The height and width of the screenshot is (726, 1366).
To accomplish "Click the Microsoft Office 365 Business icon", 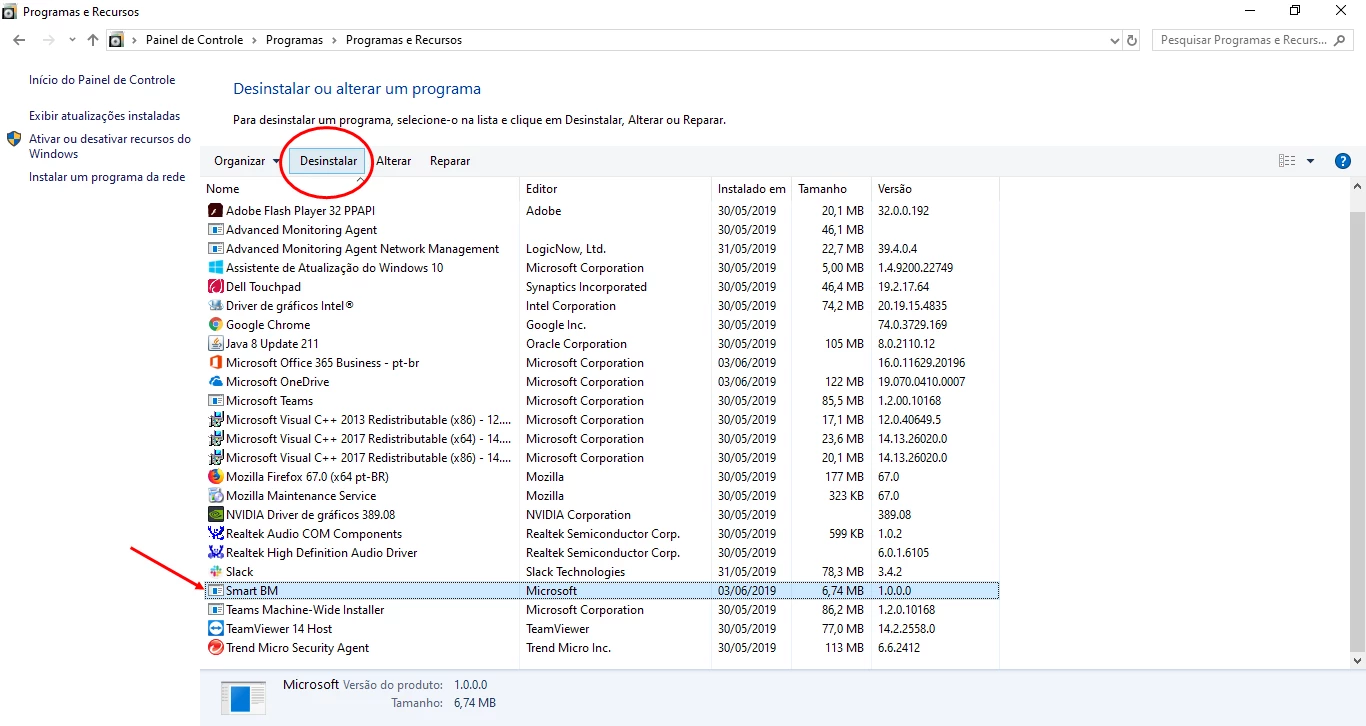I will 215,363.
